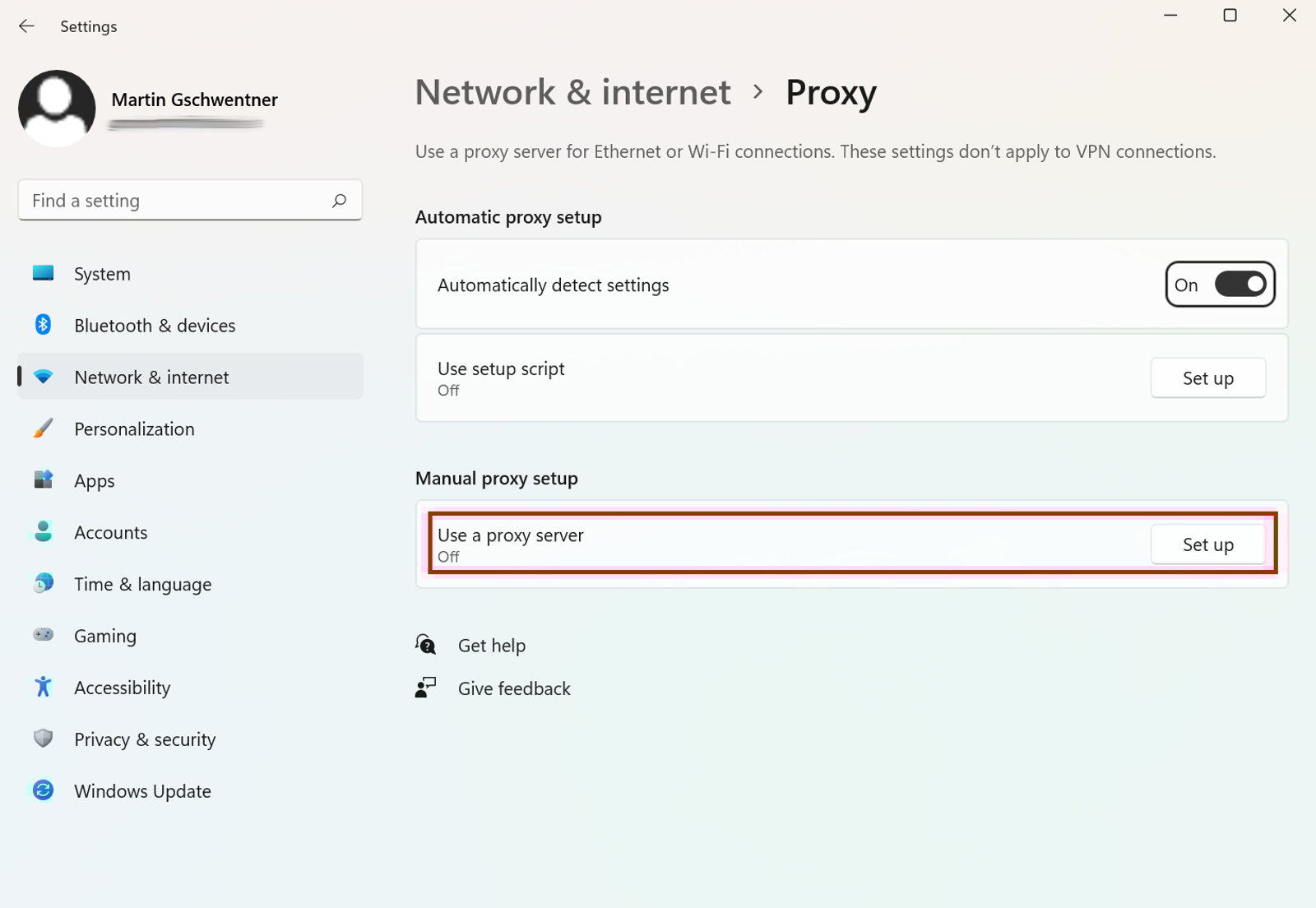Turn off Automatically detect settings toggle
The height and width of the screenshot is (908, 1316).
point(1240,285)
